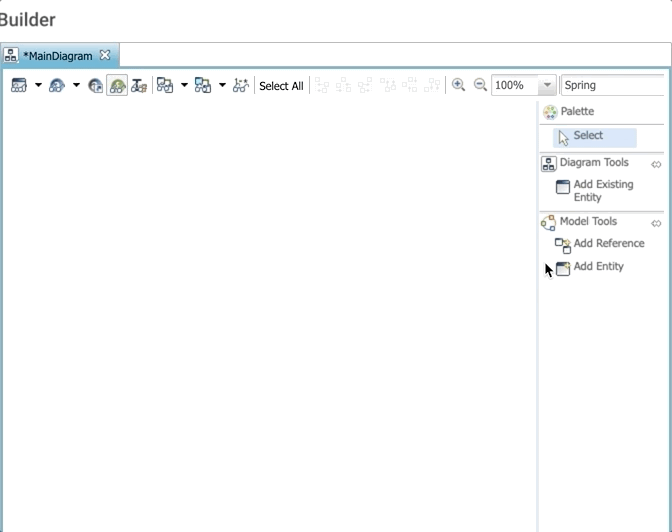
Task: Open dropdown arrow next to the window layout icon
Action: coord(38,85)
